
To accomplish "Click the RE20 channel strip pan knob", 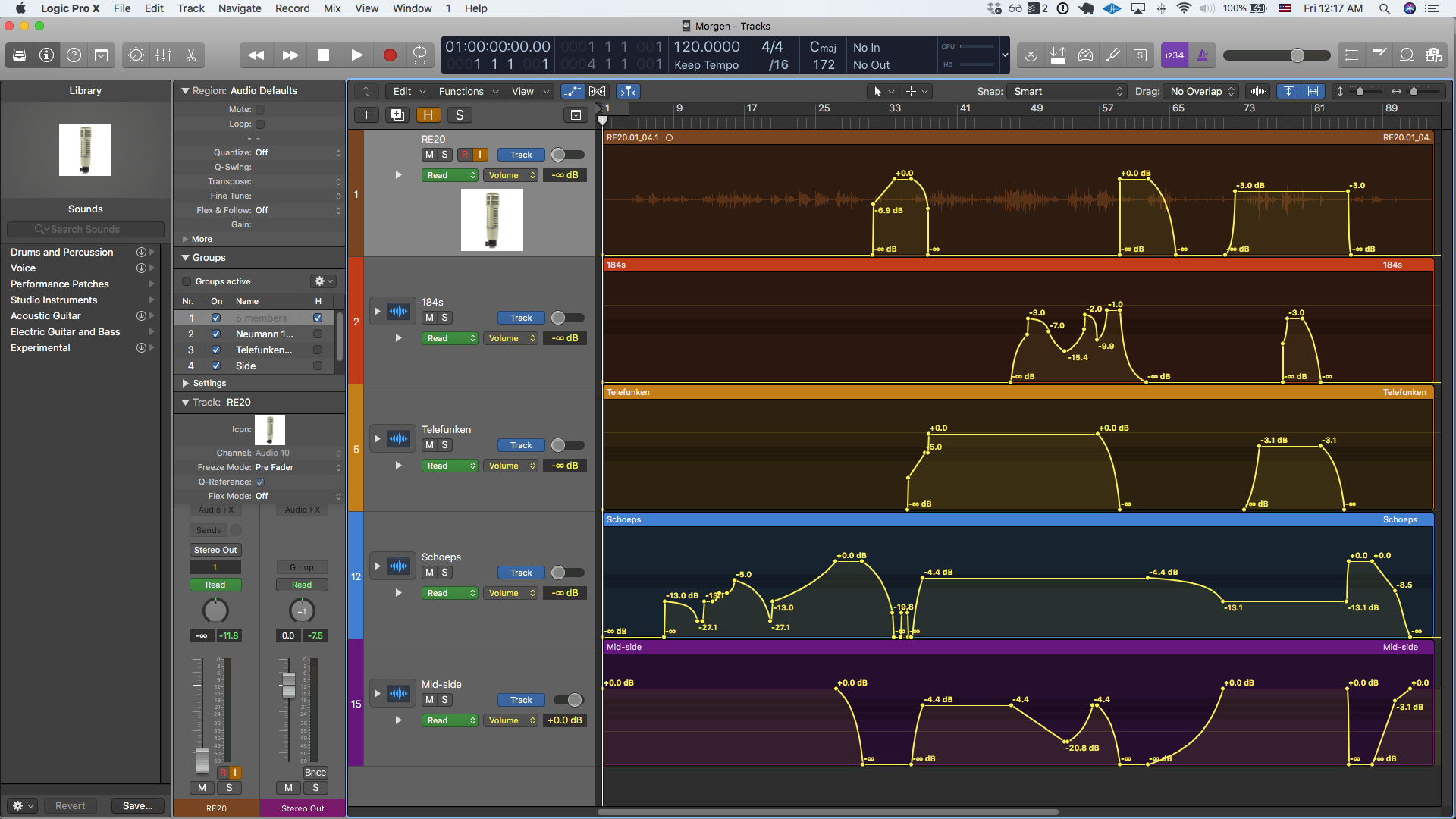I will point(215,610).
